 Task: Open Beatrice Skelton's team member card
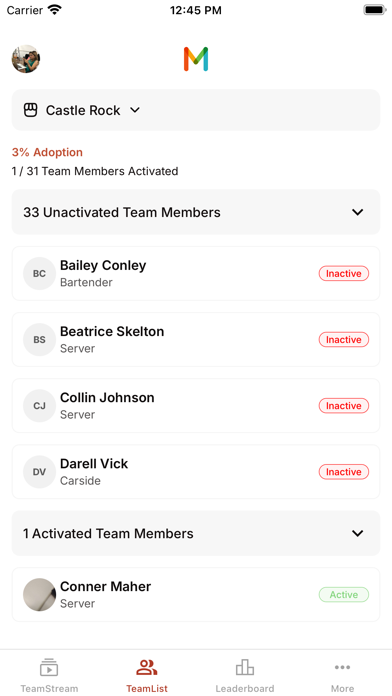[196, 340]
